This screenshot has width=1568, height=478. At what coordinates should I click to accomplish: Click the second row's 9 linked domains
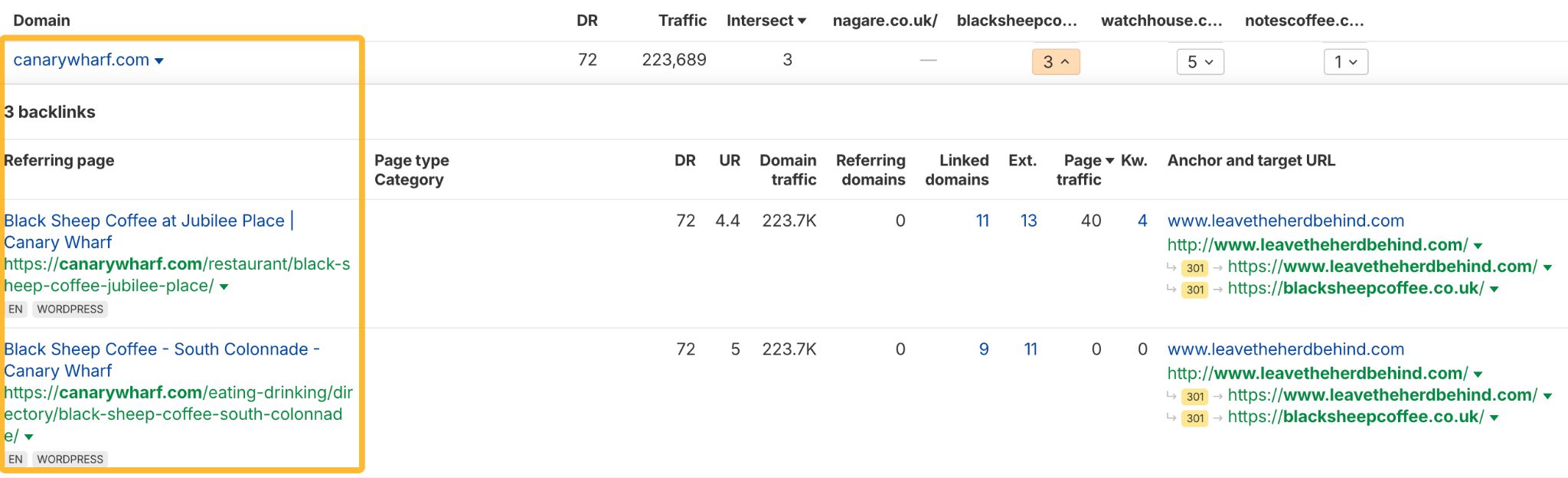[984, 349]
